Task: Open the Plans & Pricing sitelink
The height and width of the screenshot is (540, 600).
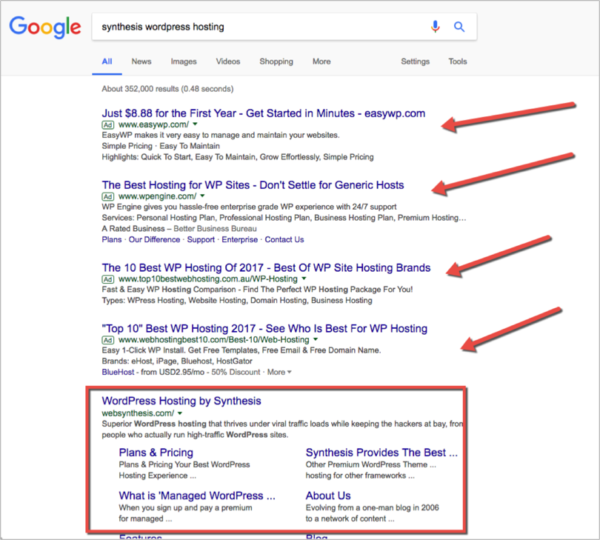Action: (156, 452)
